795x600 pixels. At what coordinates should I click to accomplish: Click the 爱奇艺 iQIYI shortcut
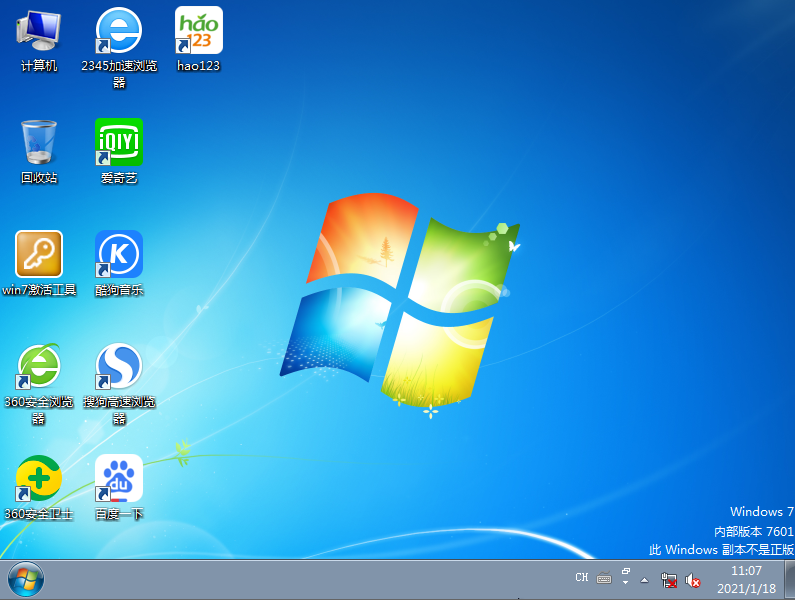point(119,143)
